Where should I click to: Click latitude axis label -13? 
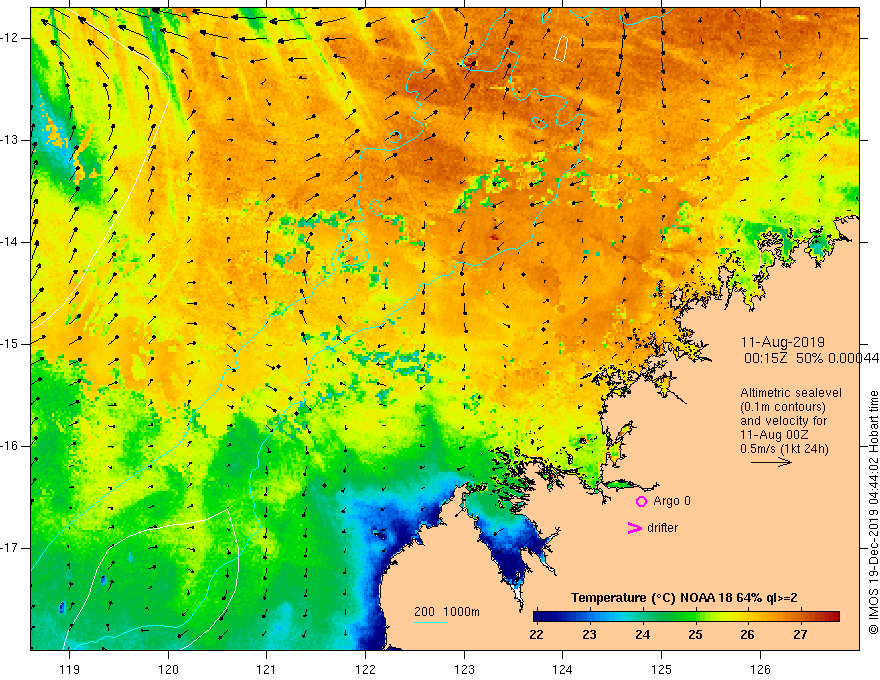tap(10, 140)
